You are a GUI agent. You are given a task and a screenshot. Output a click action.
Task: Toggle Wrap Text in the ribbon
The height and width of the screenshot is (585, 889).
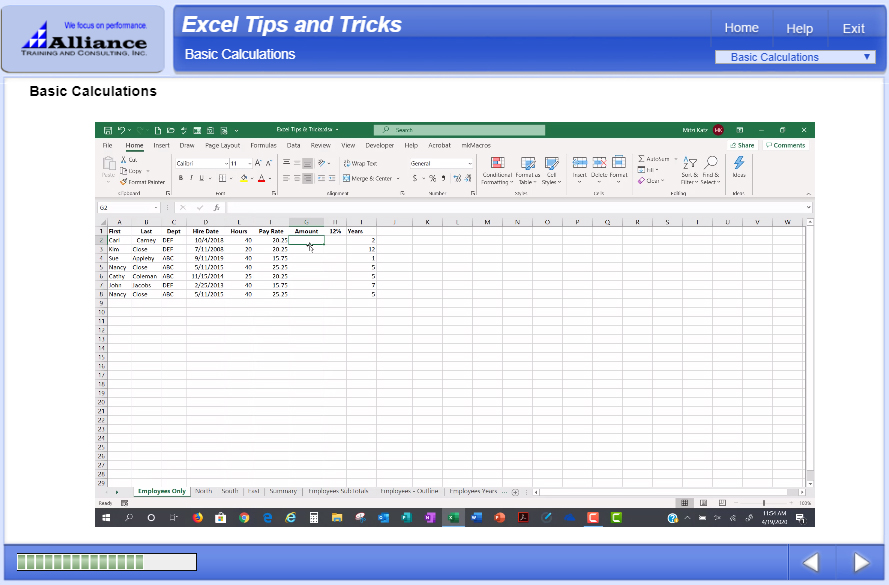360,163
